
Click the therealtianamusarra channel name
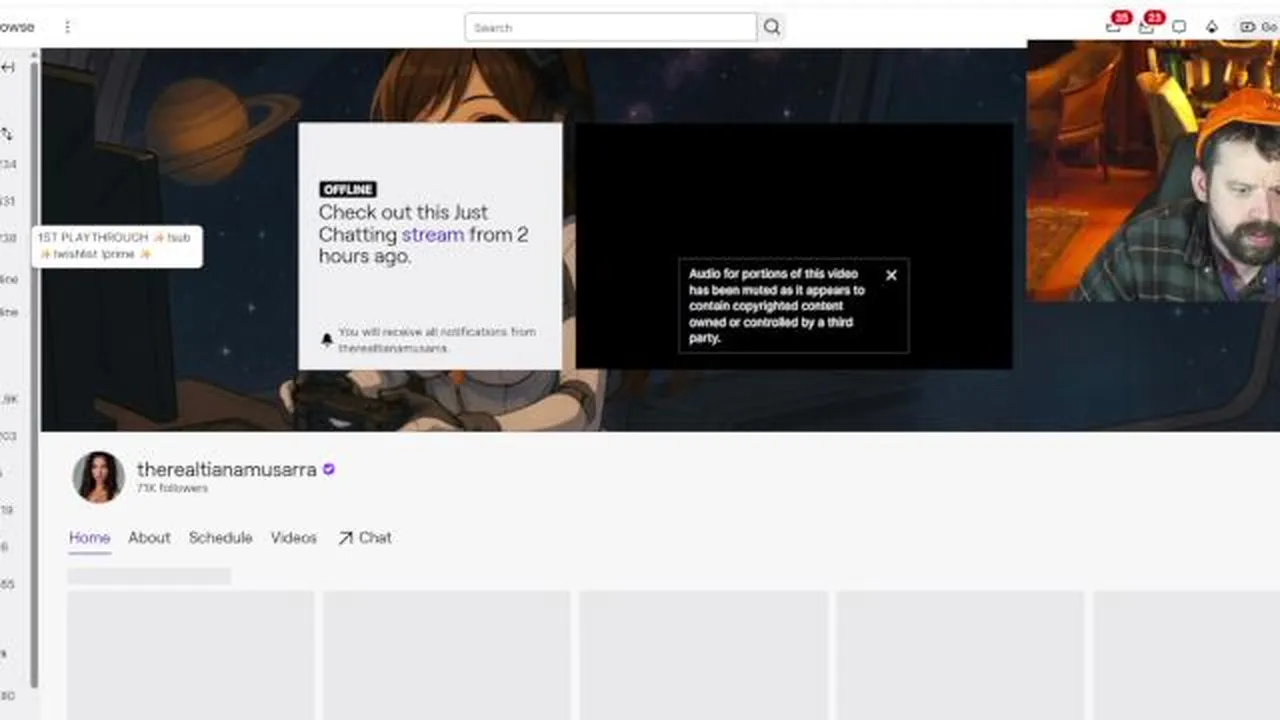pos(227,469)
